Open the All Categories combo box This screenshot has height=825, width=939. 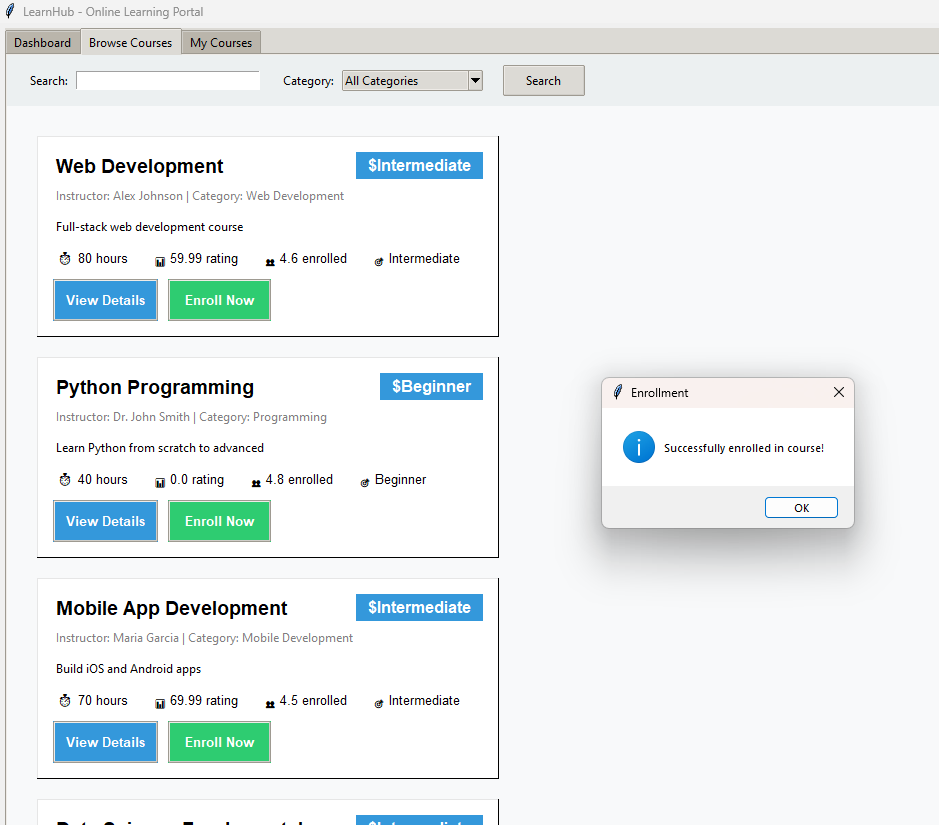point(404,81)
